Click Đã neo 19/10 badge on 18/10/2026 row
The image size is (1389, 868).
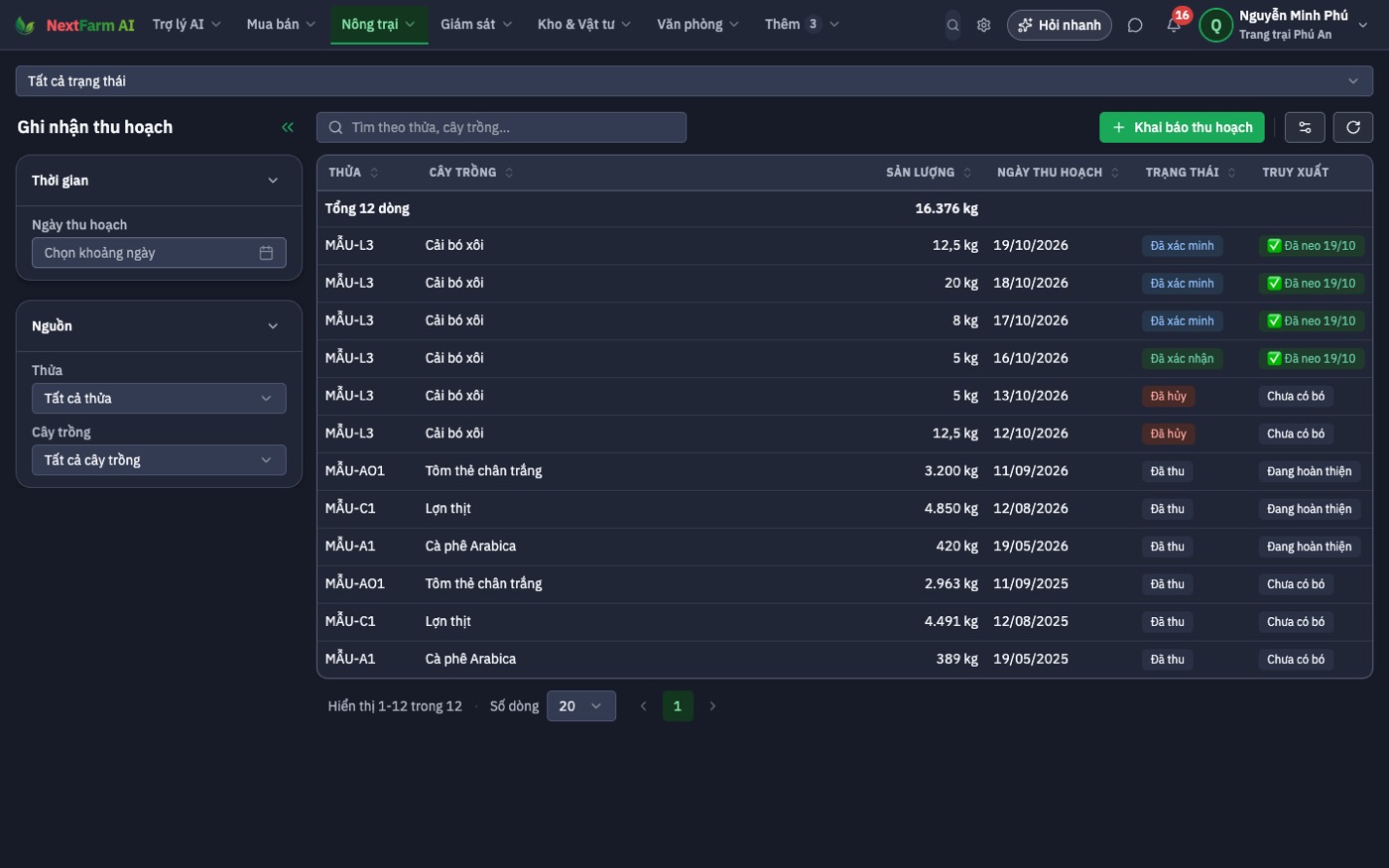1311,284
